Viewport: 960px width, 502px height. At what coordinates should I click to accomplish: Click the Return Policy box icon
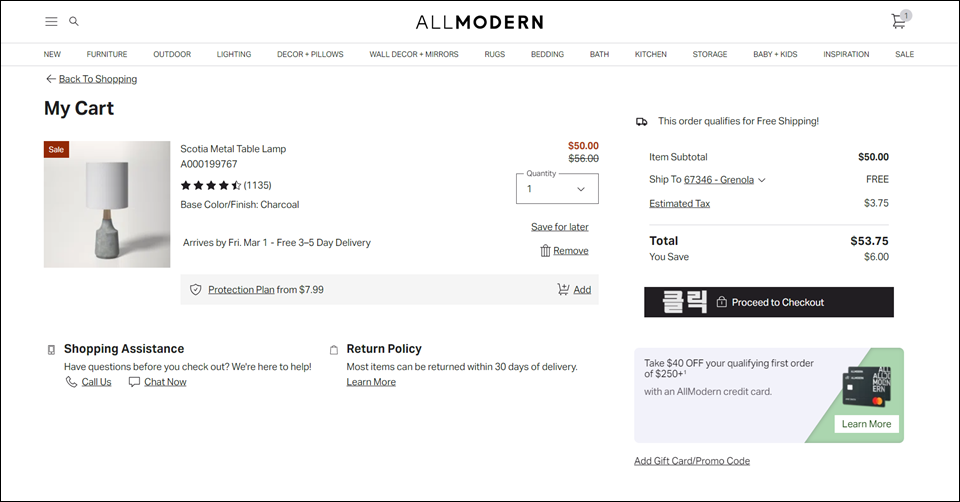pyautogui.click(x=334, y=350)
